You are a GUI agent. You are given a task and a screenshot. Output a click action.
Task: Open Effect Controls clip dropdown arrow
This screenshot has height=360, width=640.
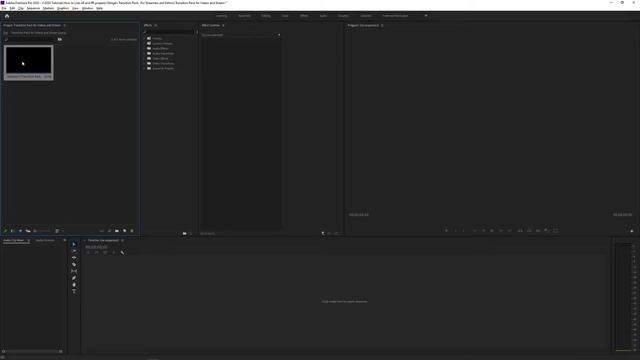[279, 35]
